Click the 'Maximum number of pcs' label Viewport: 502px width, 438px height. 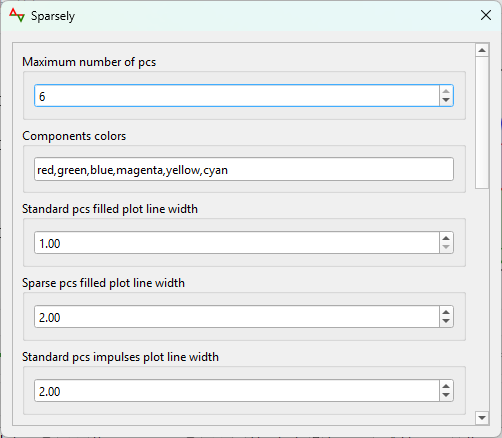point(89,62)
